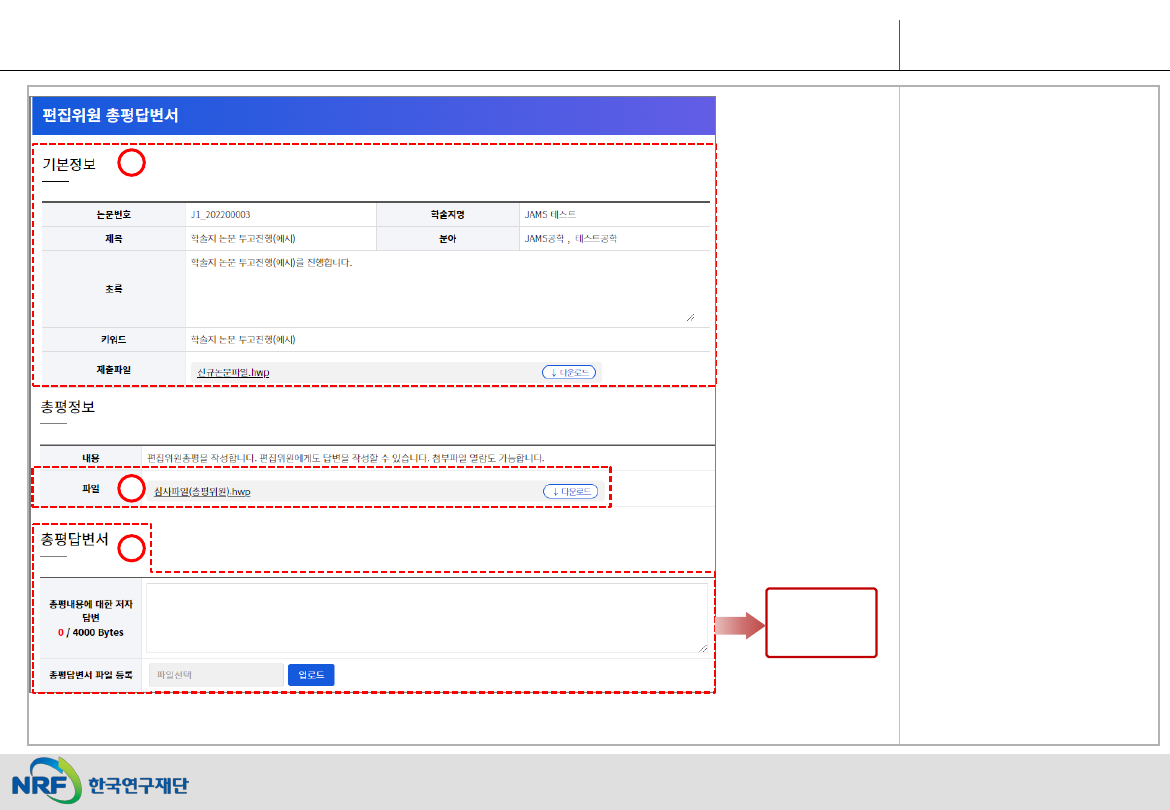Focus the author reply text area
Viewport: 1170px width, 810px height.
click(425, 618)
